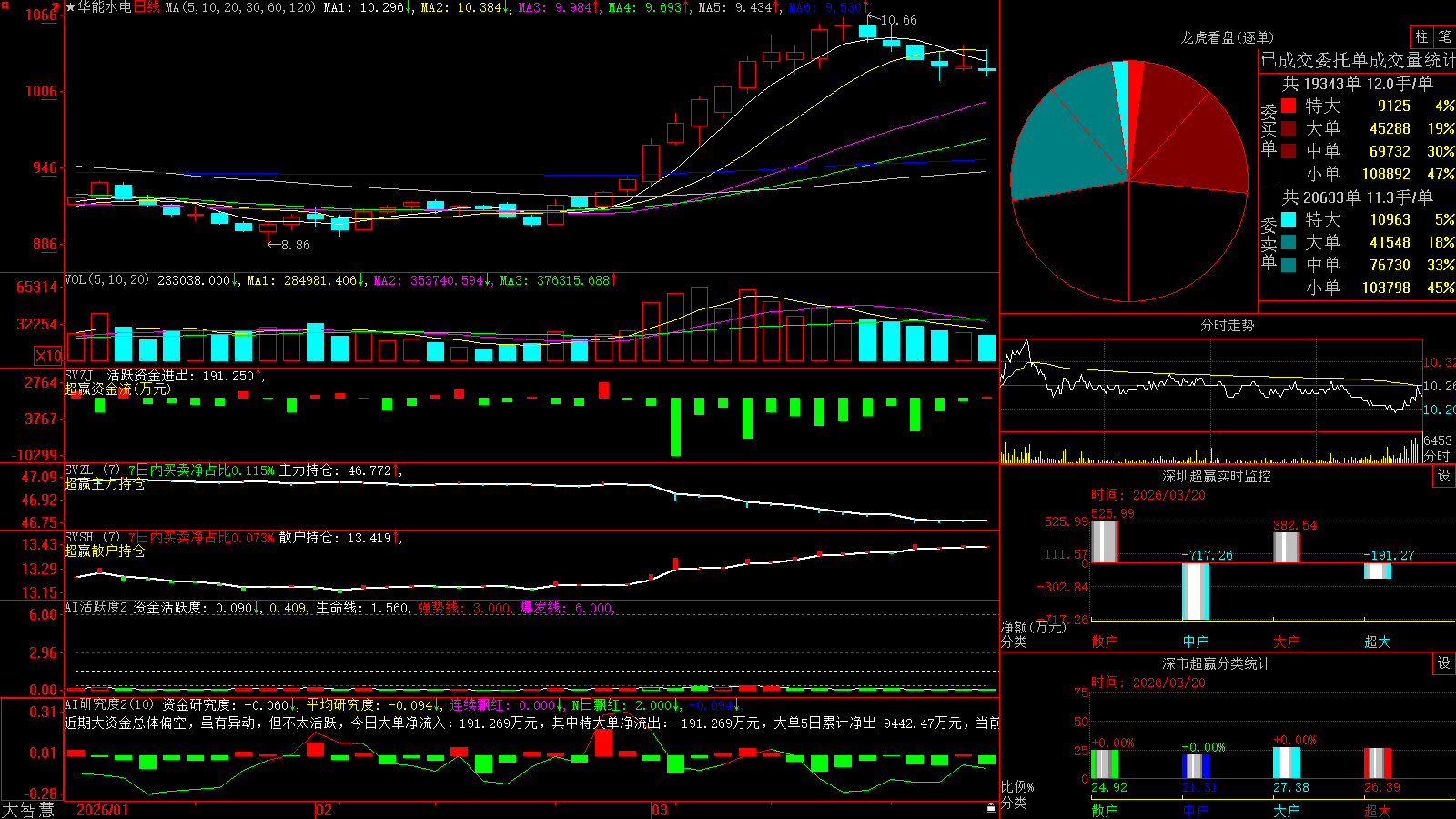The width and height of the screenshot is (1456, 819).
Task: Click the blue 中户 ratio bar above 21.31
Action: click(1196, 765)
